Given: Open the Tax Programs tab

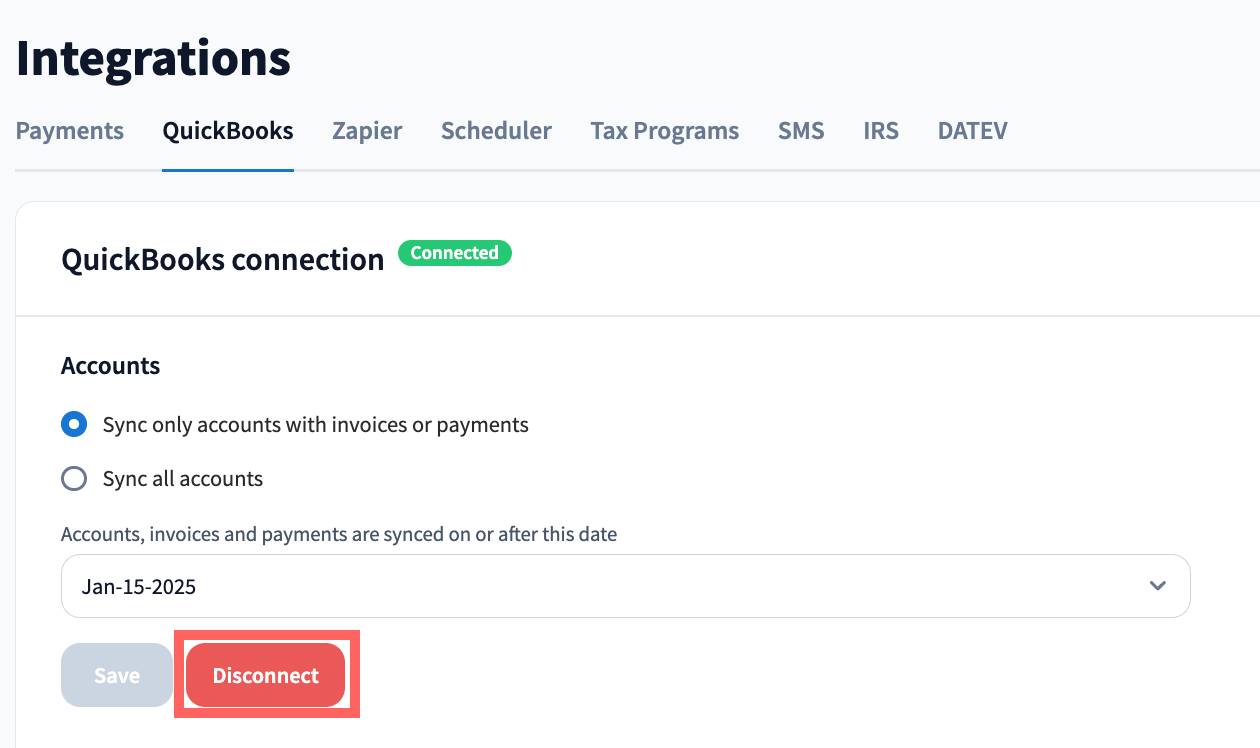Looking at the screenshot, I should pos(664,131).
